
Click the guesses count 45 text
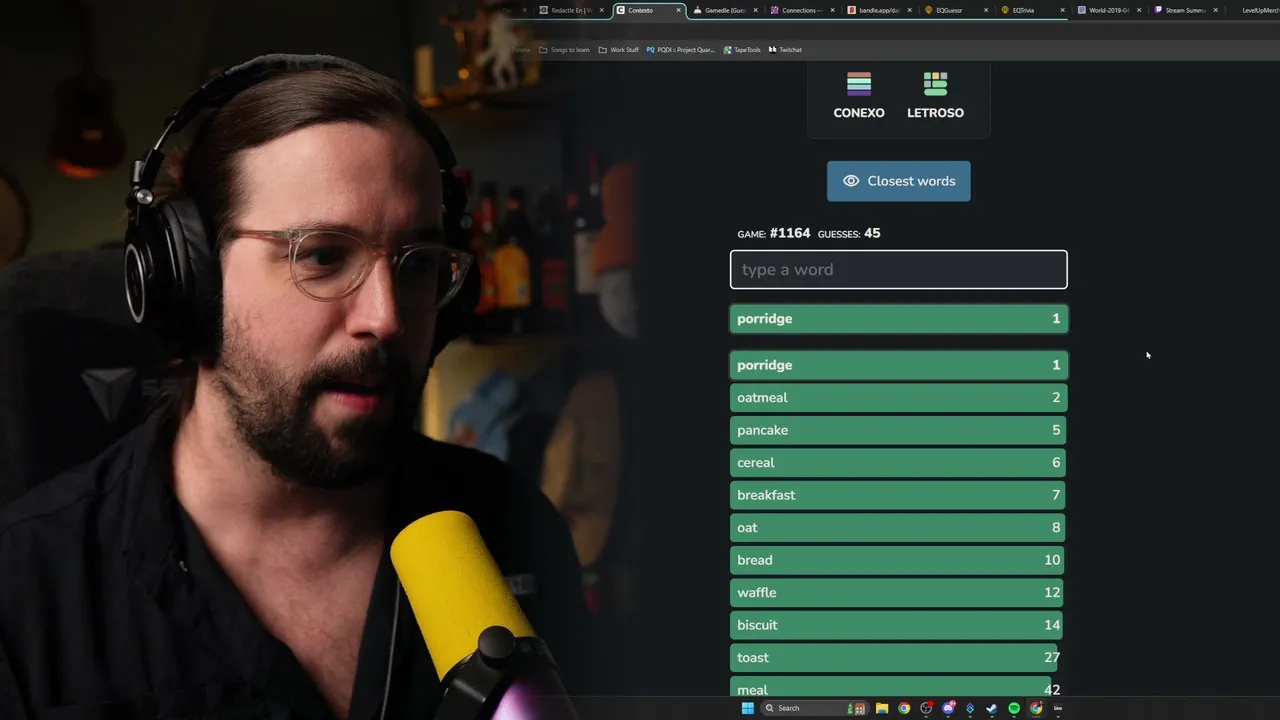pyautogui.click(x=872, y=233)
